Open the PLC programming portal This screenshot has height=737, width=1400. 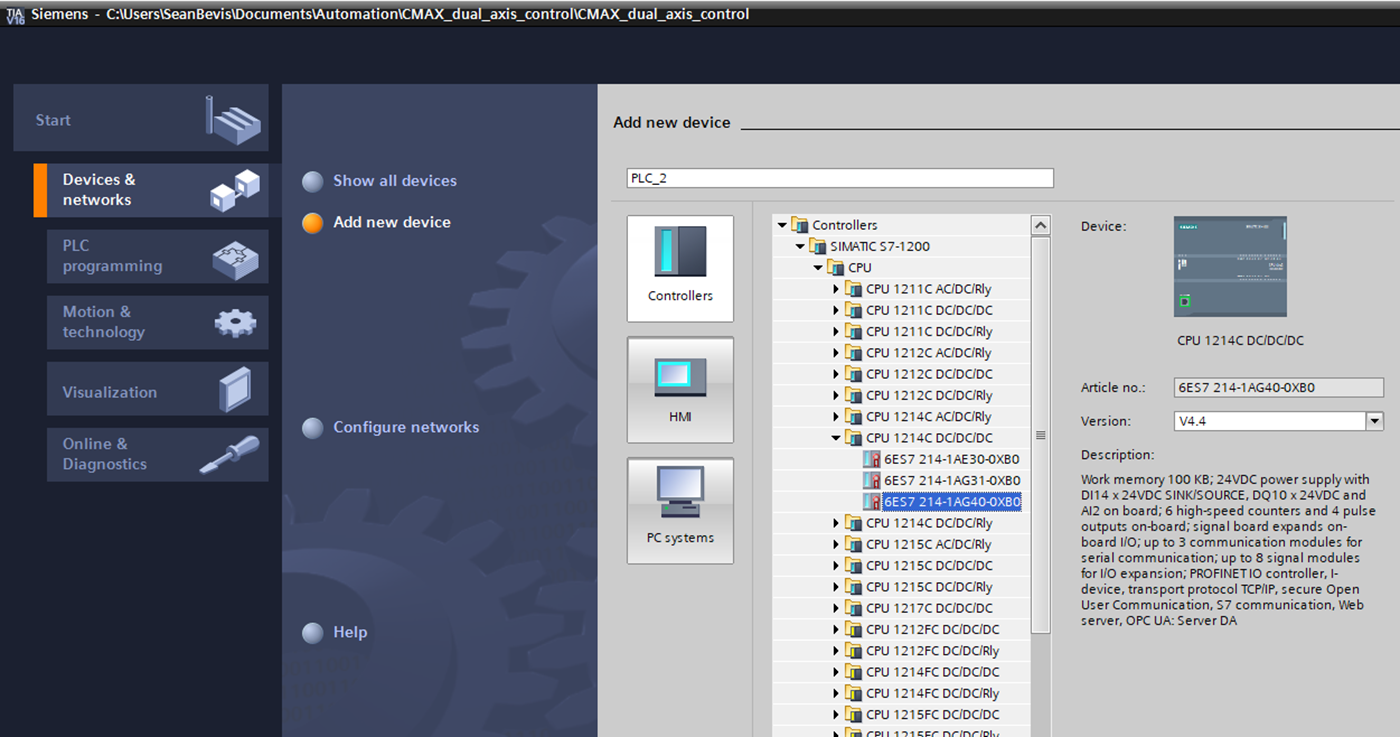point(157,256)
